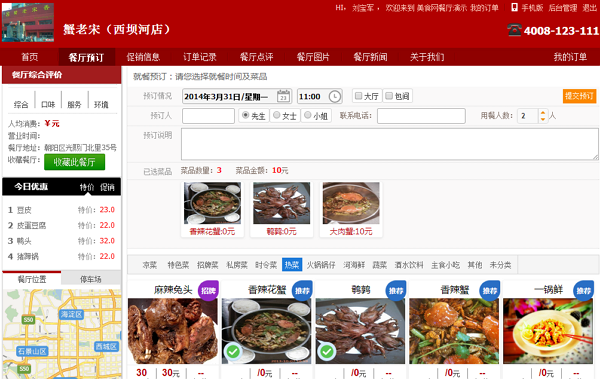Click the 预订说明 notes text area
This screenshot has width=600, height=379.
pos(390,144)
